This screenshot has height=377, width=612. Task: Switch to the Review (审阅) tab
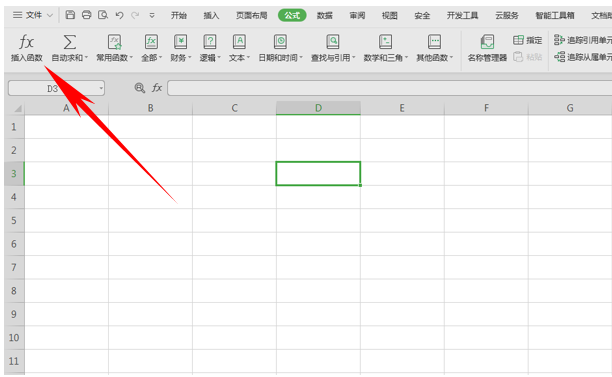pyautogui.click(x=357, y=15)
